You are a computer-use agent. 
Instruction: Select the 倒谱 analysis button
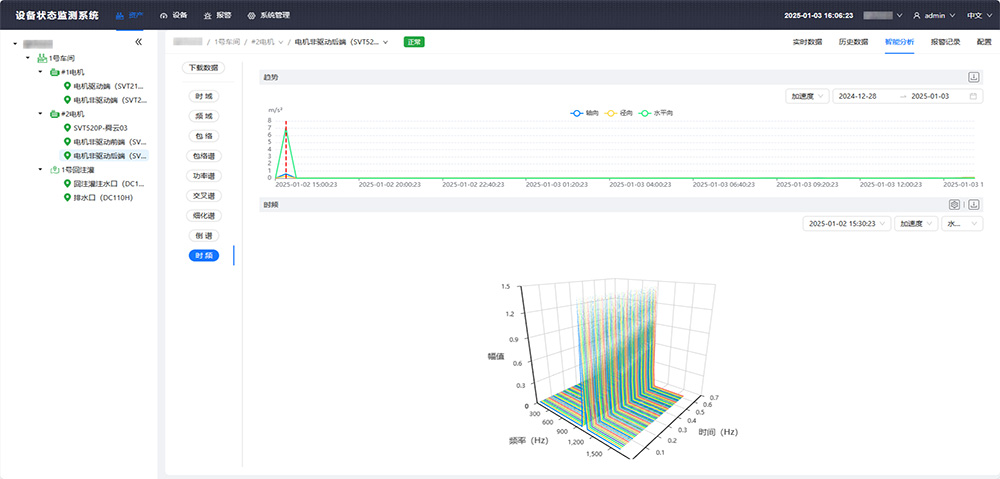tap(204, 235)
